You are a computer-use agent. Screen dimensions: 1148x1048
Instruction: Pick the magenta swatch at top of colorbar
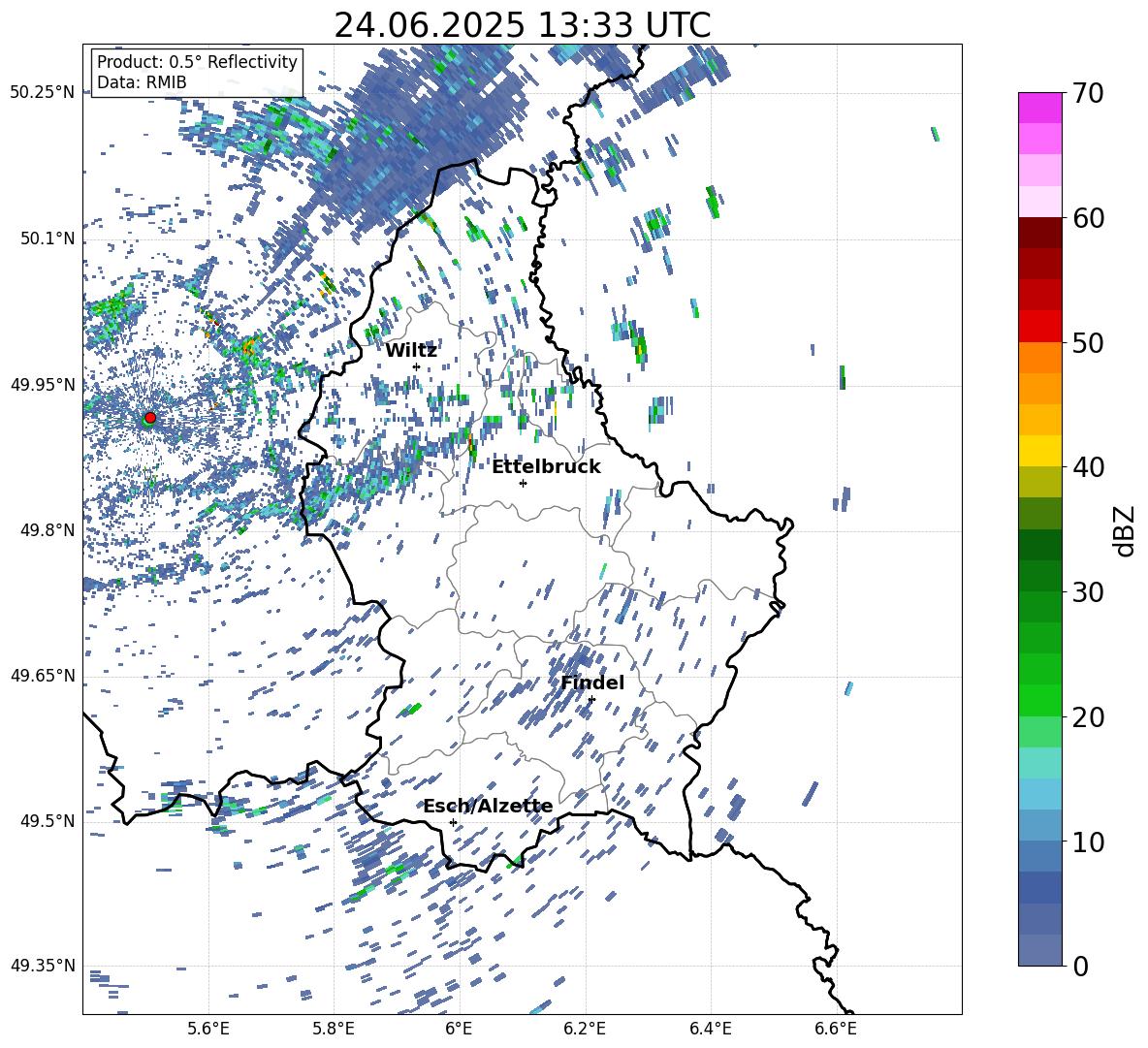pyautogui.click(x=1040, y=109)
